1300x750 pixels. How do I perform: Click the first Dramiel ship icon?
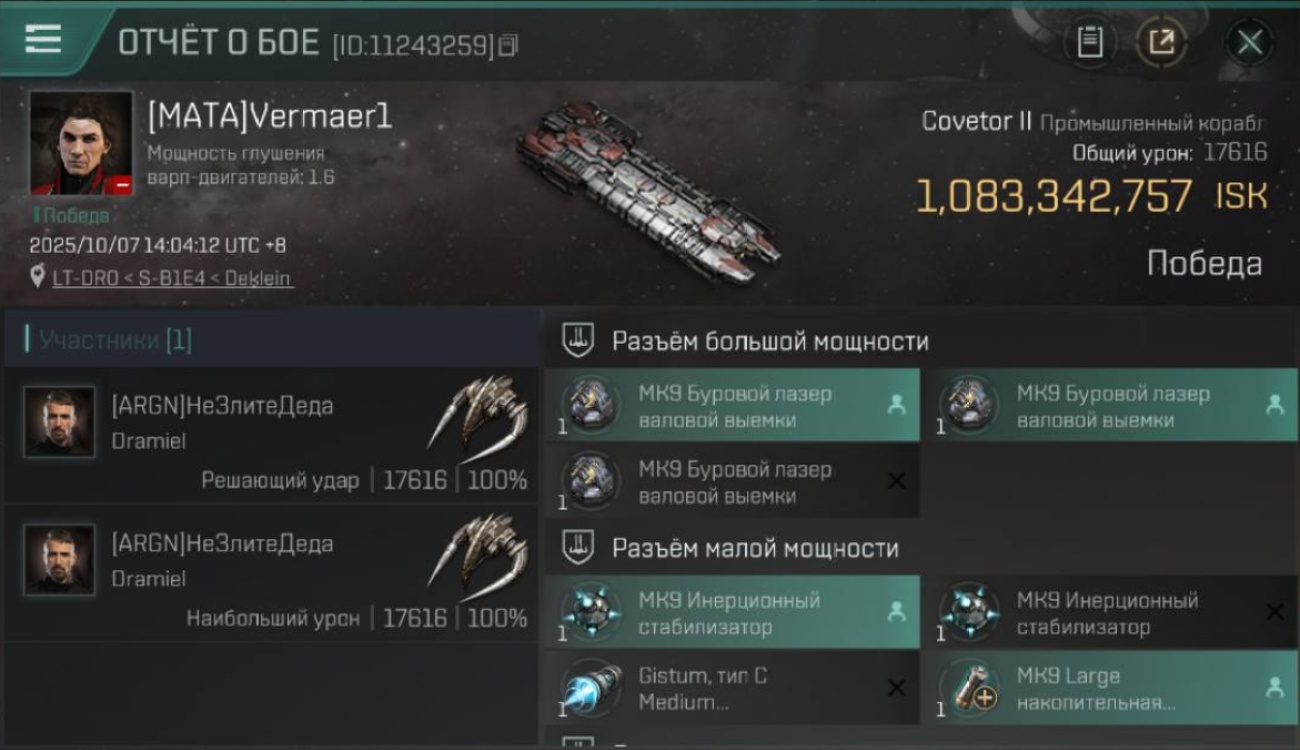pyautogui.click(x=480, y=413)
